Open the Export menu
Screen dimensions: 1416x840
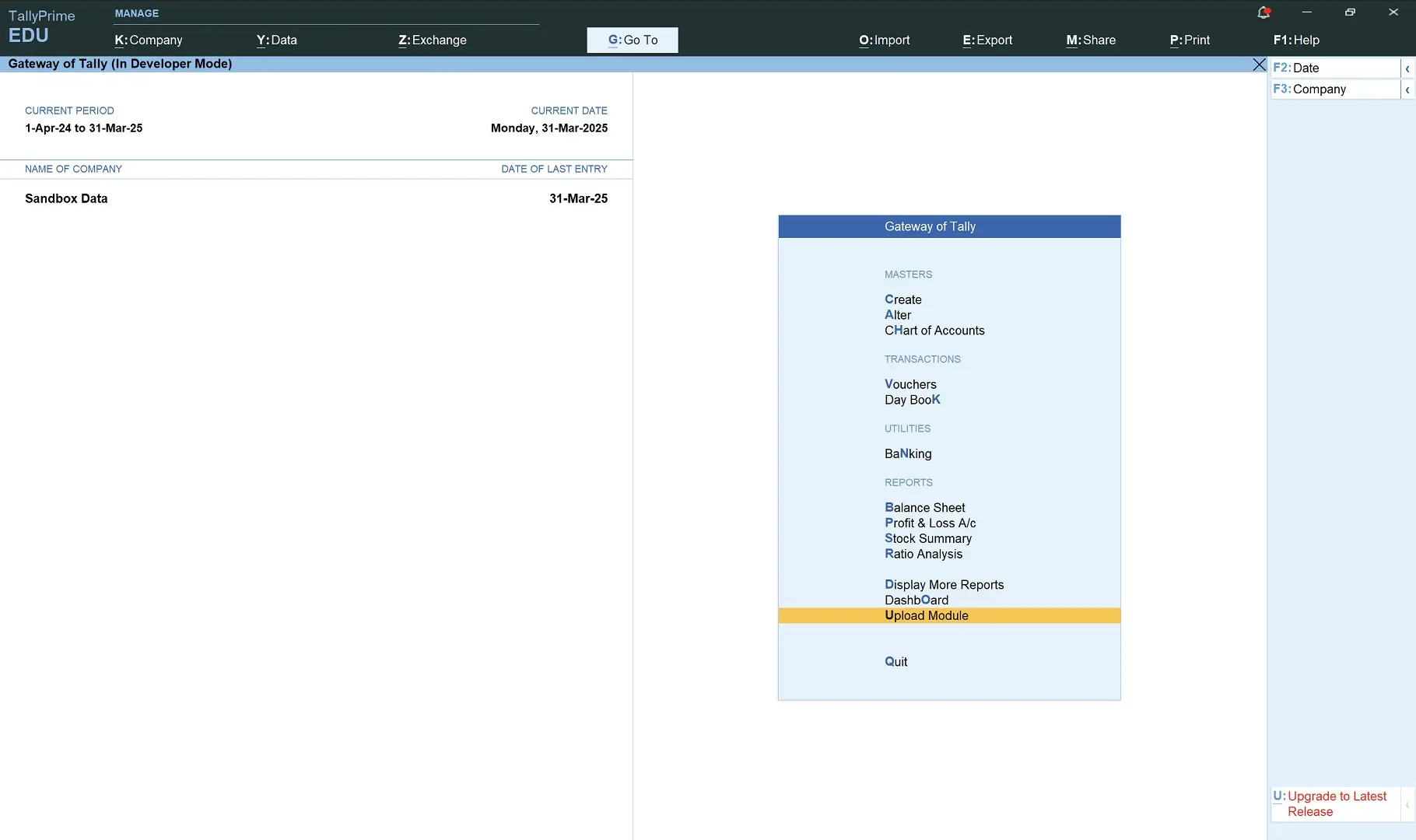point(987,40)
